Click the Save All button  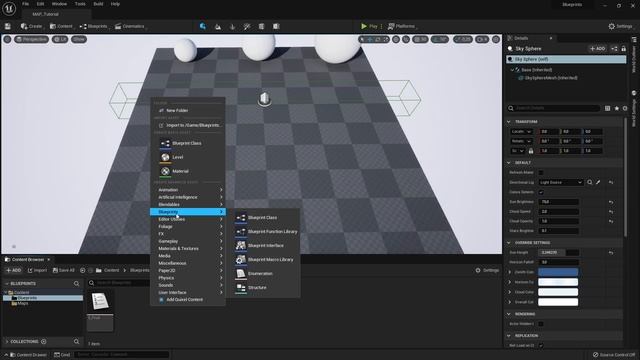(x=64, y=270)
